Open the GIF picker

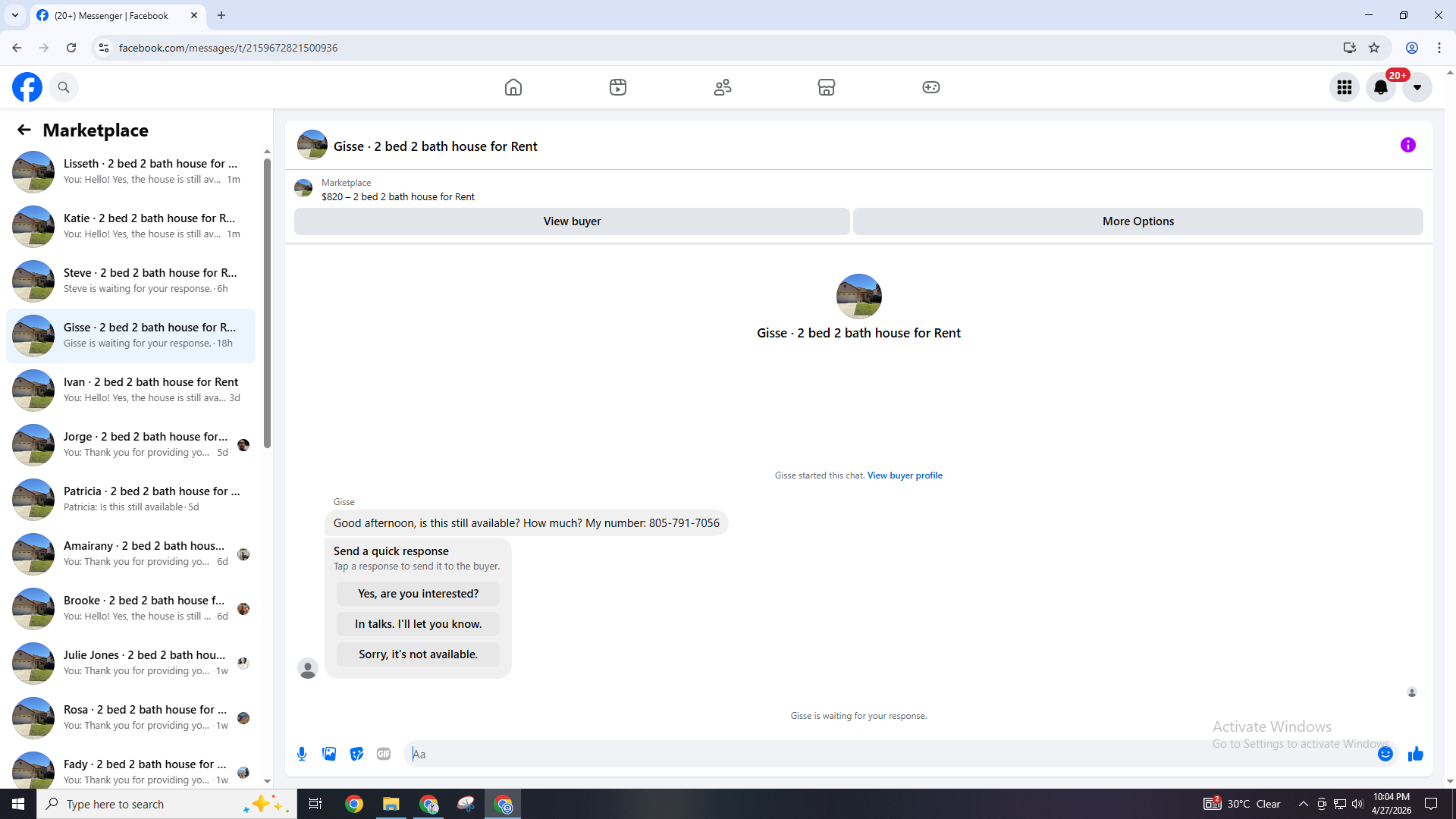tap(384, 754)
